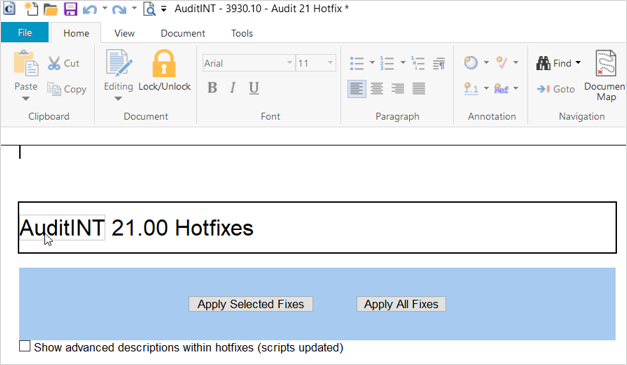Expand the Paste options arrow
This screenshot has width=627, height=365.
coord(26,98)
